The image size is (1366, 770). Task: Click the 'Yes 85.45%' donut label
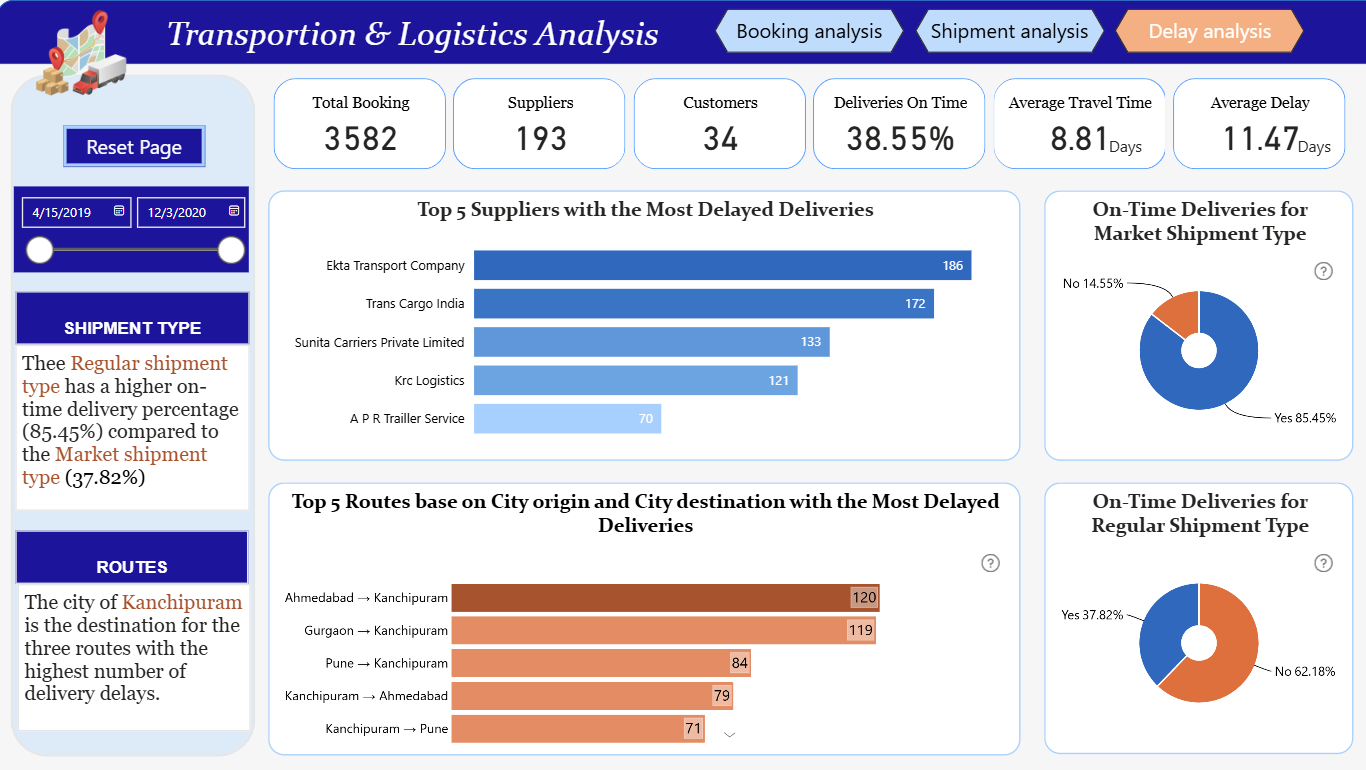(1305, 418)
